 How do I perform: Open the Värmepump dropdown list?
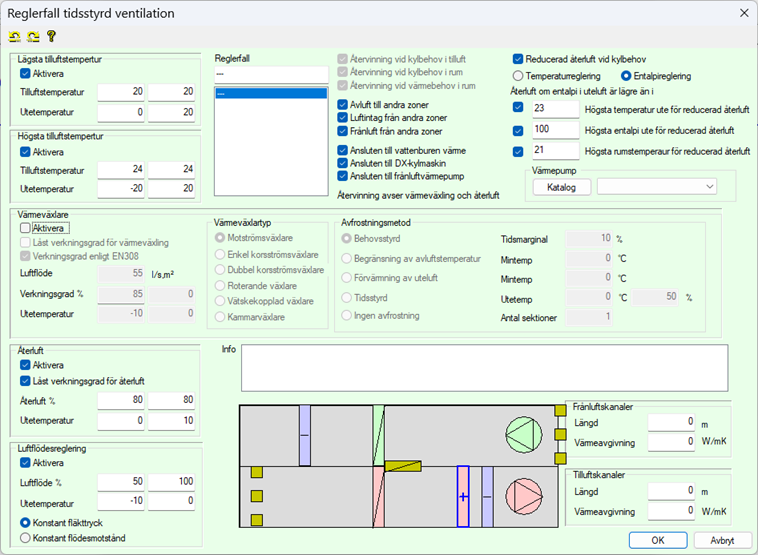click(x=709, y=186)
